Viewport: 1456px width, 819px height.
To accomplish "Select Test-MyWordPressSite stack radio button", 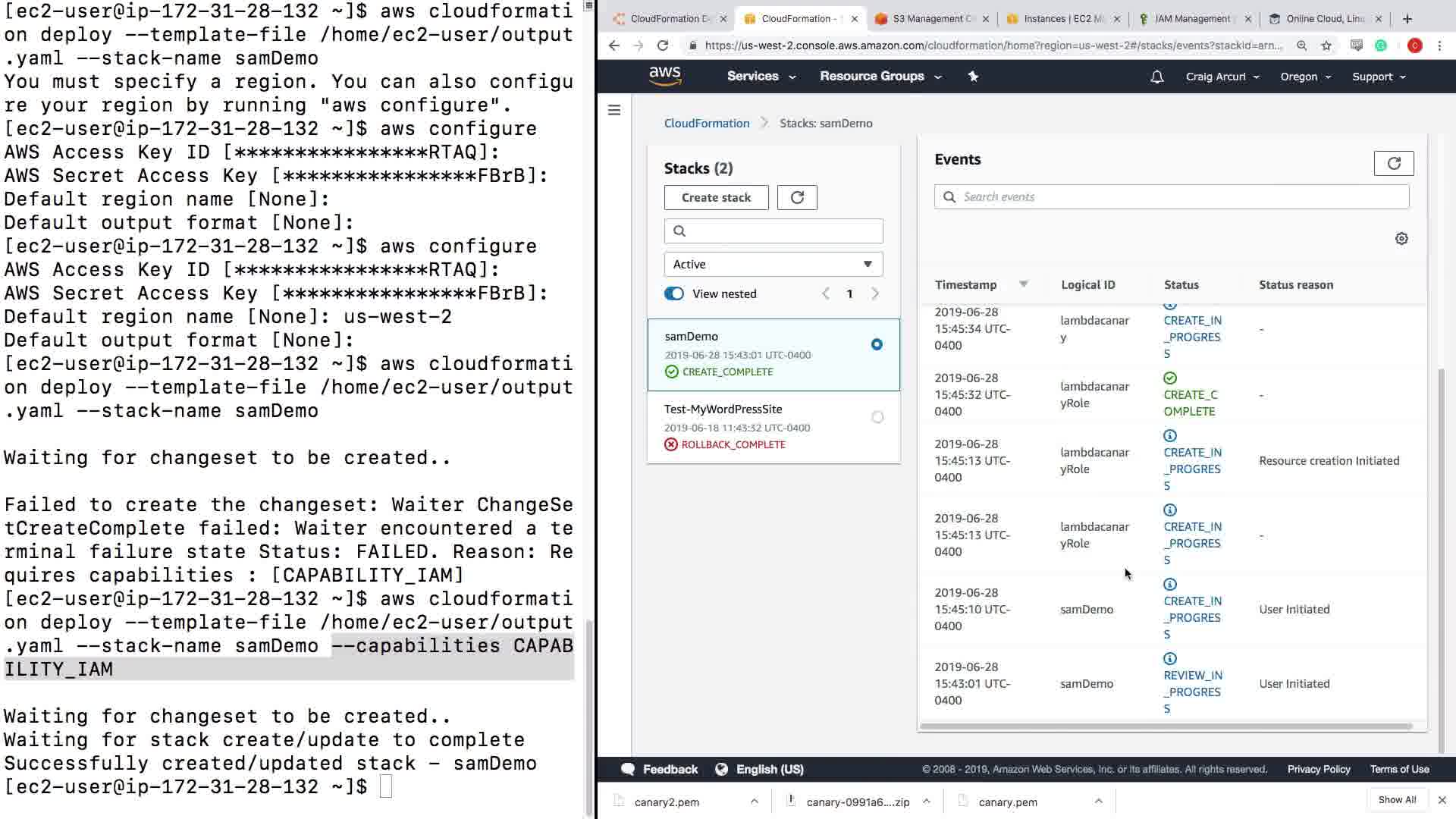I will click(877, 417).
